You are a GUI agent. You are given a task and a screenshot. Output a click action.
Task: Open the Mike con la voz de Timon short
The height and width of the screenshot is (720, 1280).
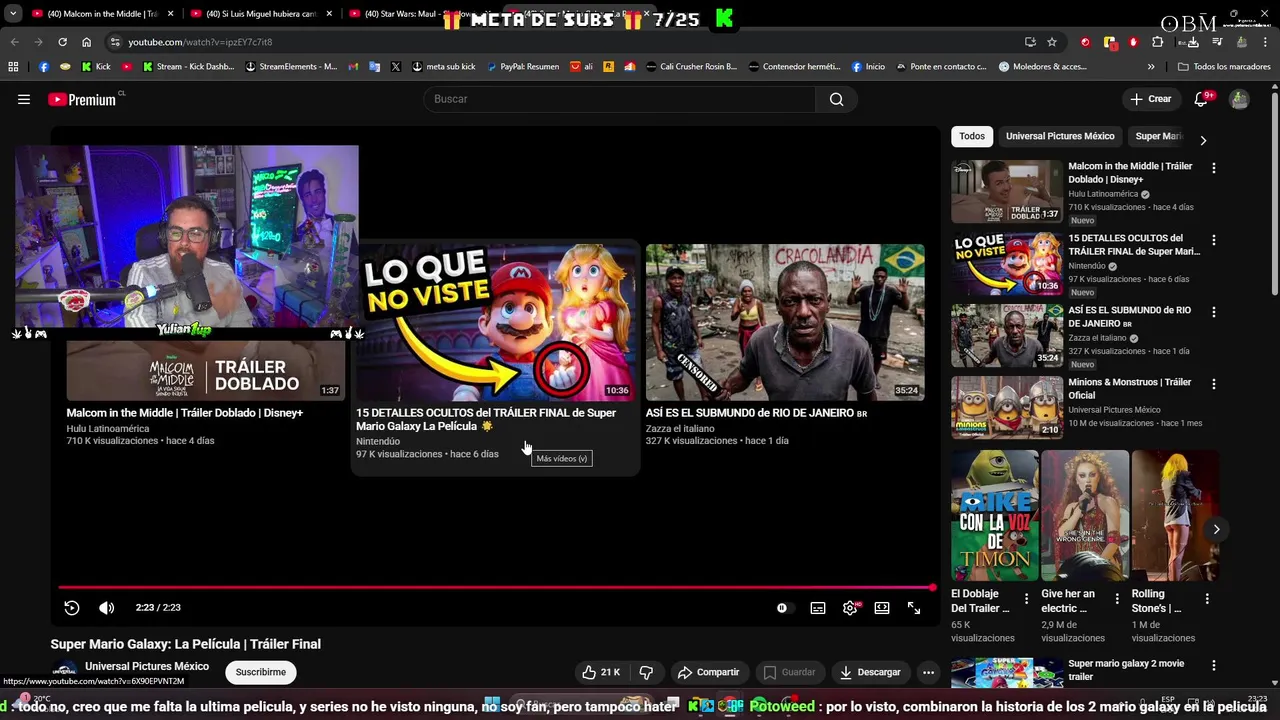click(995, 515)
